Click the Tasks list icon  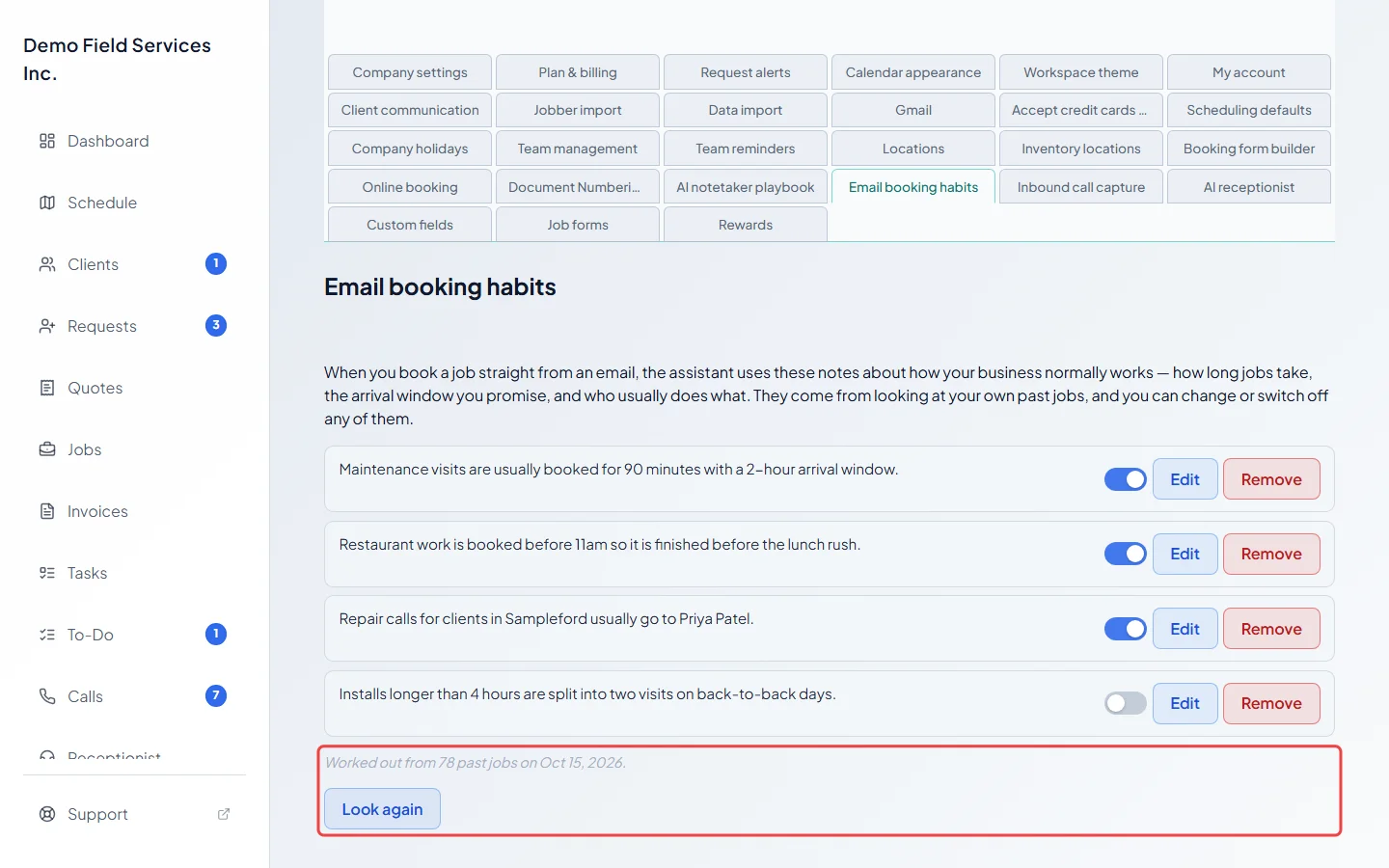[x=47, y=573]
